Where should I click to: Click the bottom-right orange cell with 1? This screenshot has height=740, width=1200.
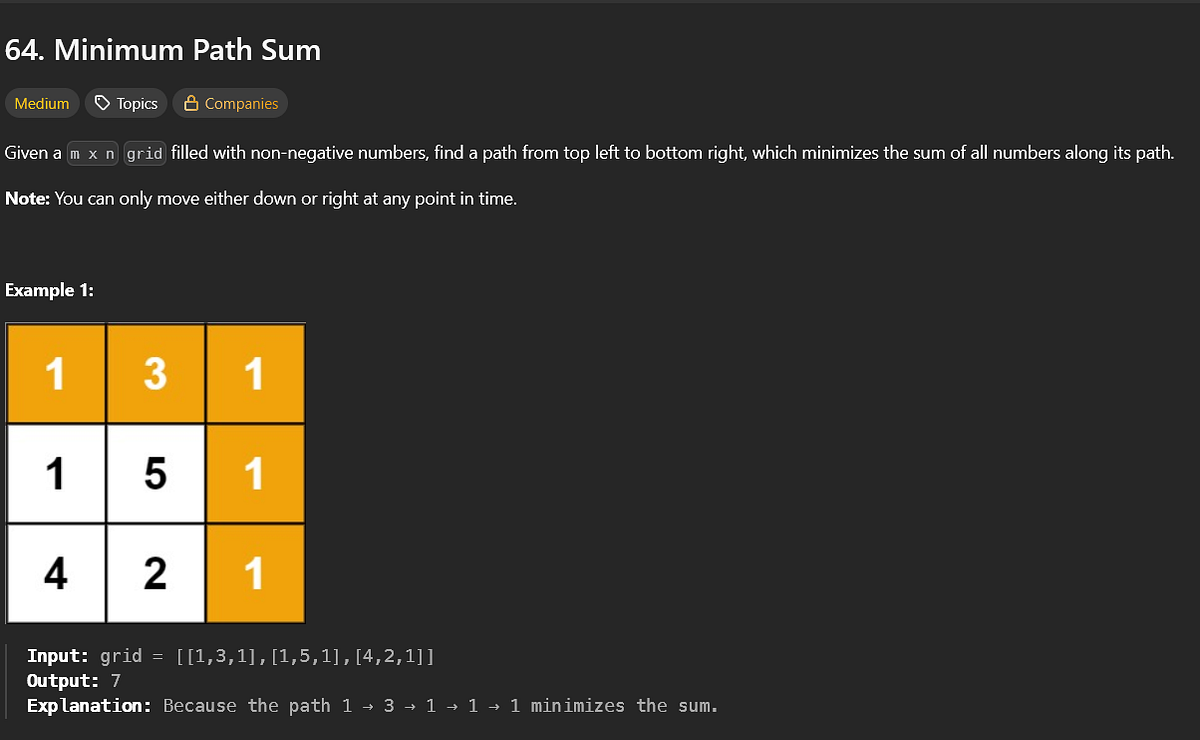pyautogui.click(x=255, y=573)
